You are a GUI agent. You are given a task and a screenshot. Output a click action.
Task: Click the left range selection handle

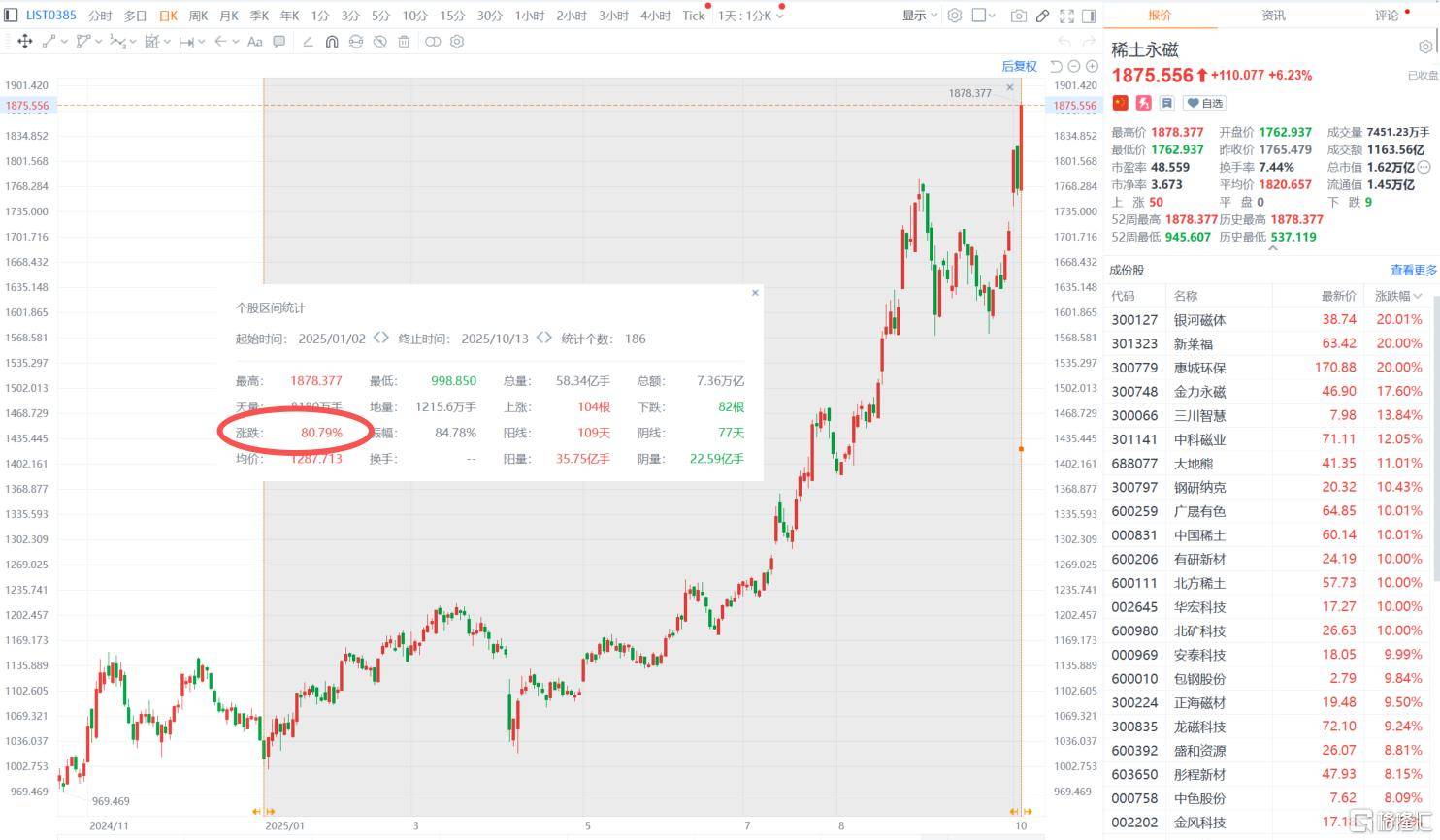[263, 811]
